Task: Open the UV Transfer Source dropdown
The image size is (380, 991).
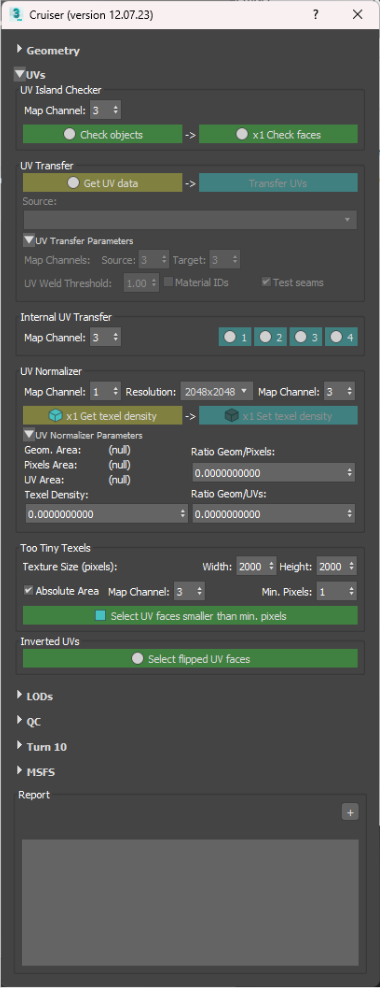Action: pyautogui.click(x=190, y=219)
